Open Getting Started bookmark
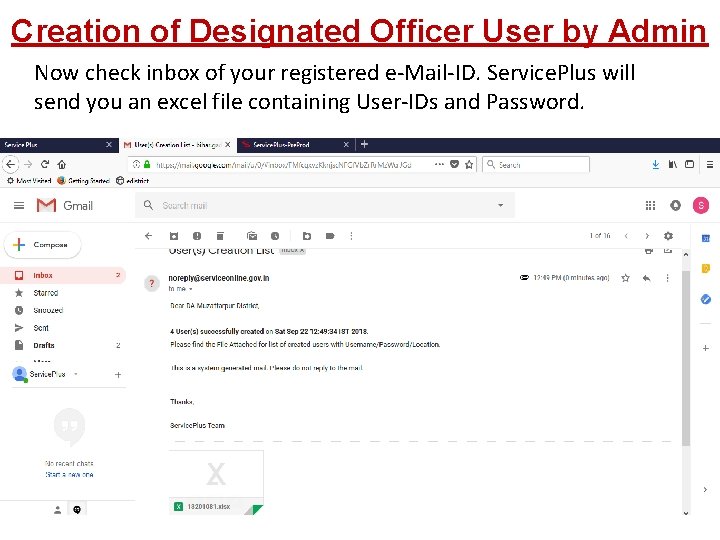This screenshot has width=720, height=540. pyautogui.click(x=84, y=180)
